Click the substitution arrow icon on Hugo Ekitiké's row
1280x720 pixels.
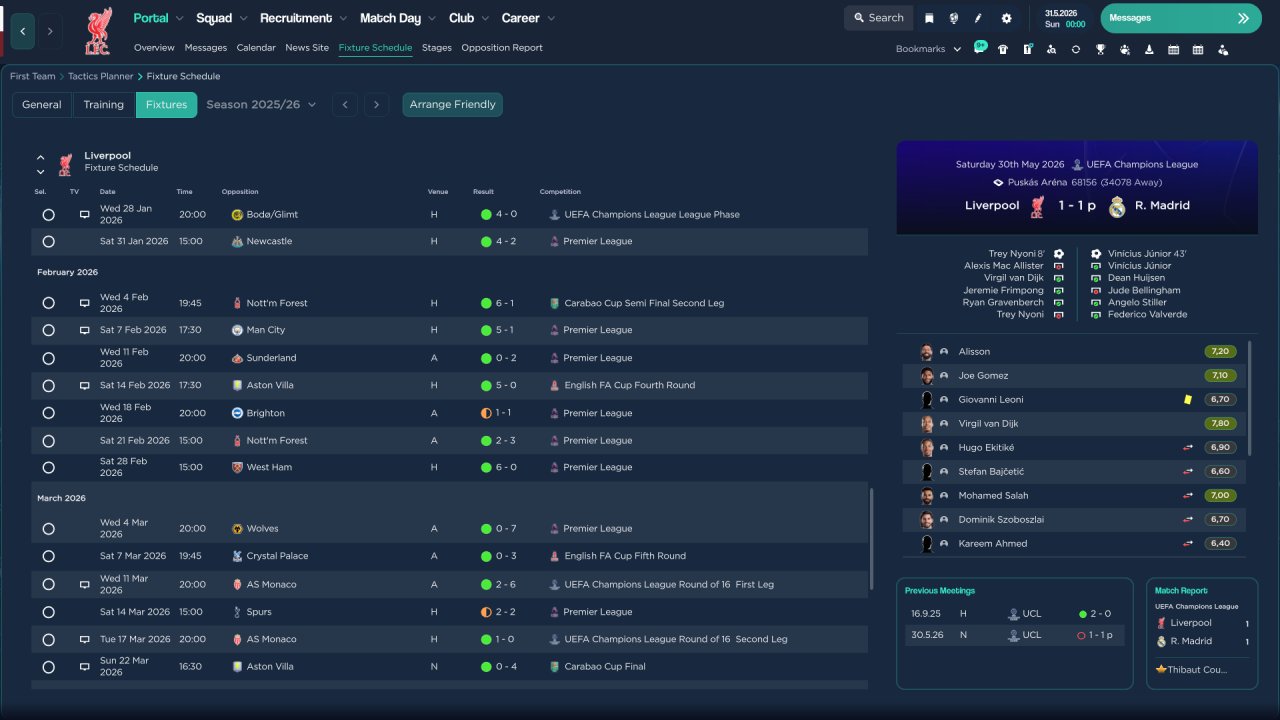tap(1188, 447)
